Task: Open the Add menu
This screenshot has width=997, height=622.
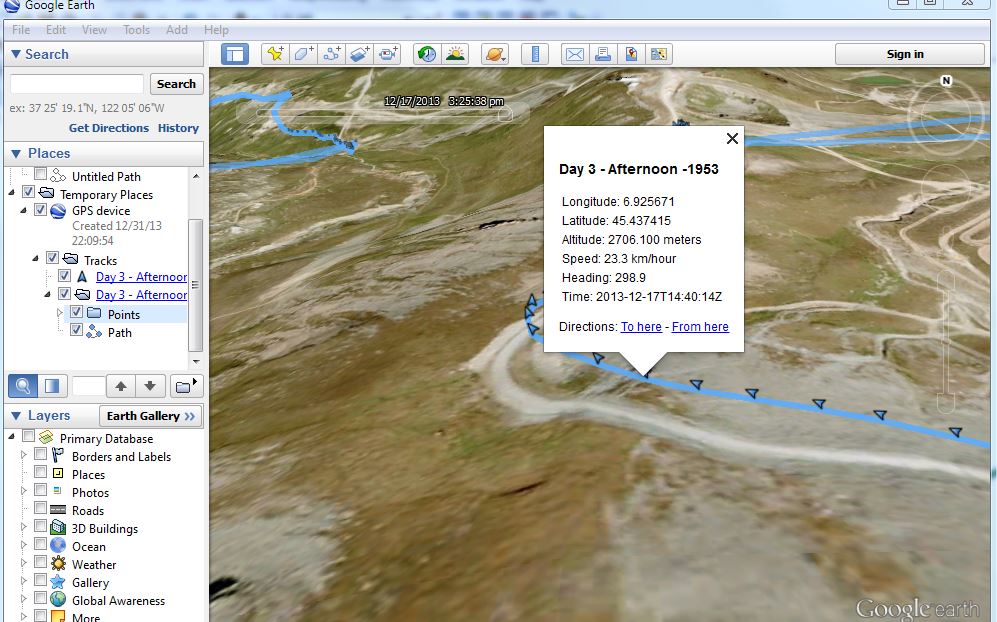Action: click(x=177, y=30)
